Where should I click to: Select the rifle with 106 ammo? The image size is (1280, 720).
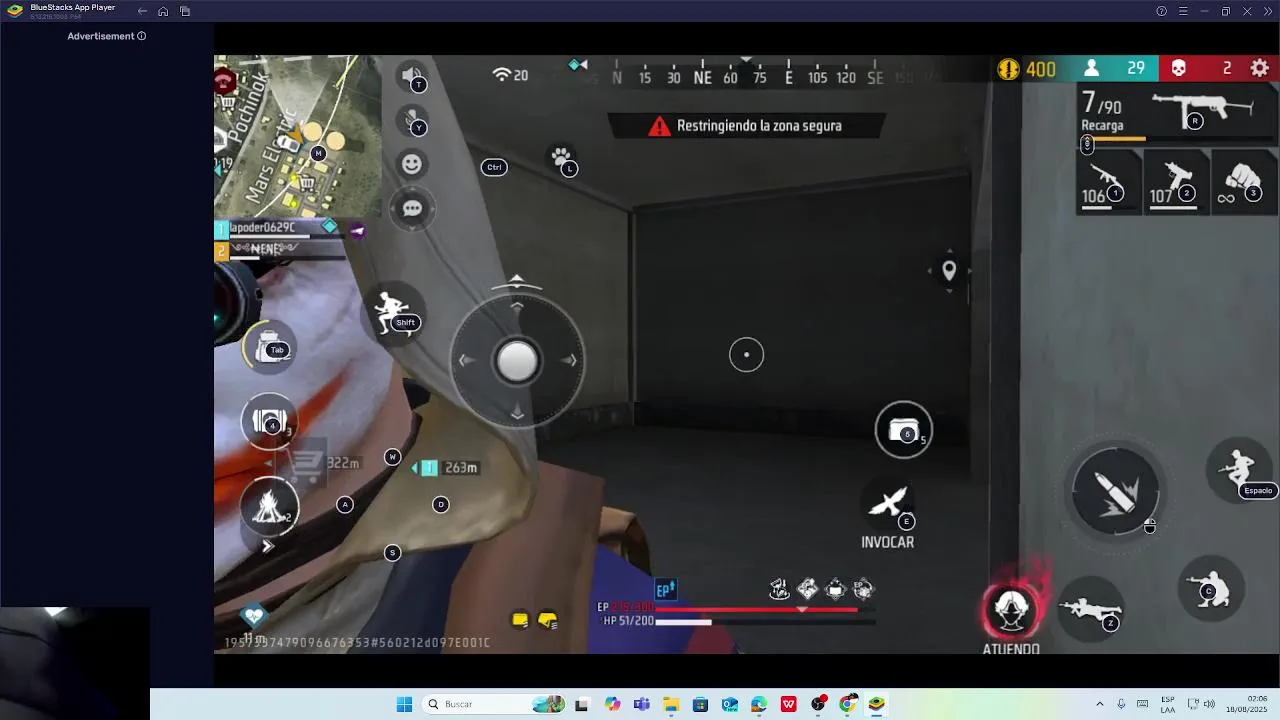coord(1107,182)
